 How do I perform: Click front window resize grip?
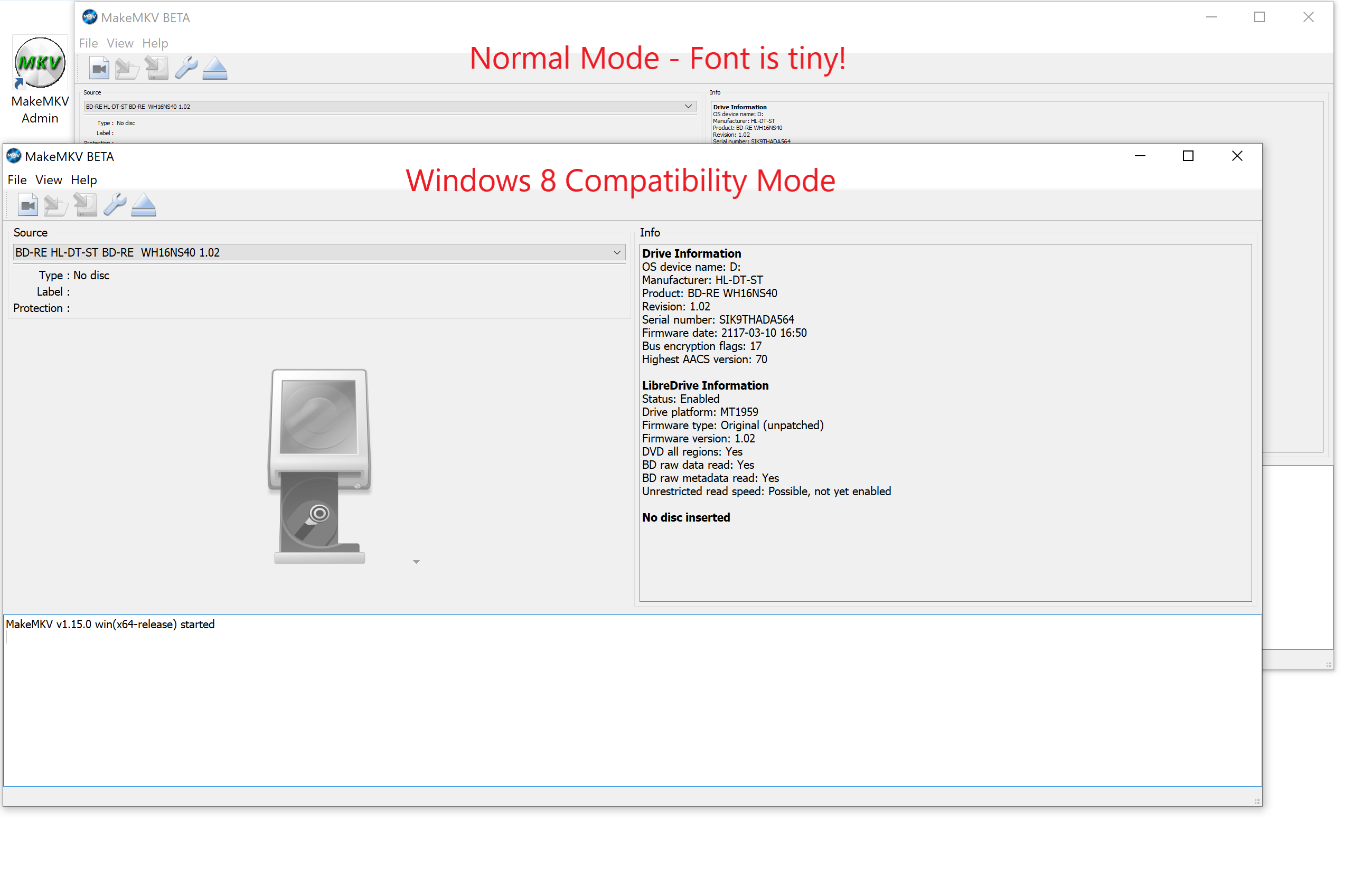tap(1257, 801)
